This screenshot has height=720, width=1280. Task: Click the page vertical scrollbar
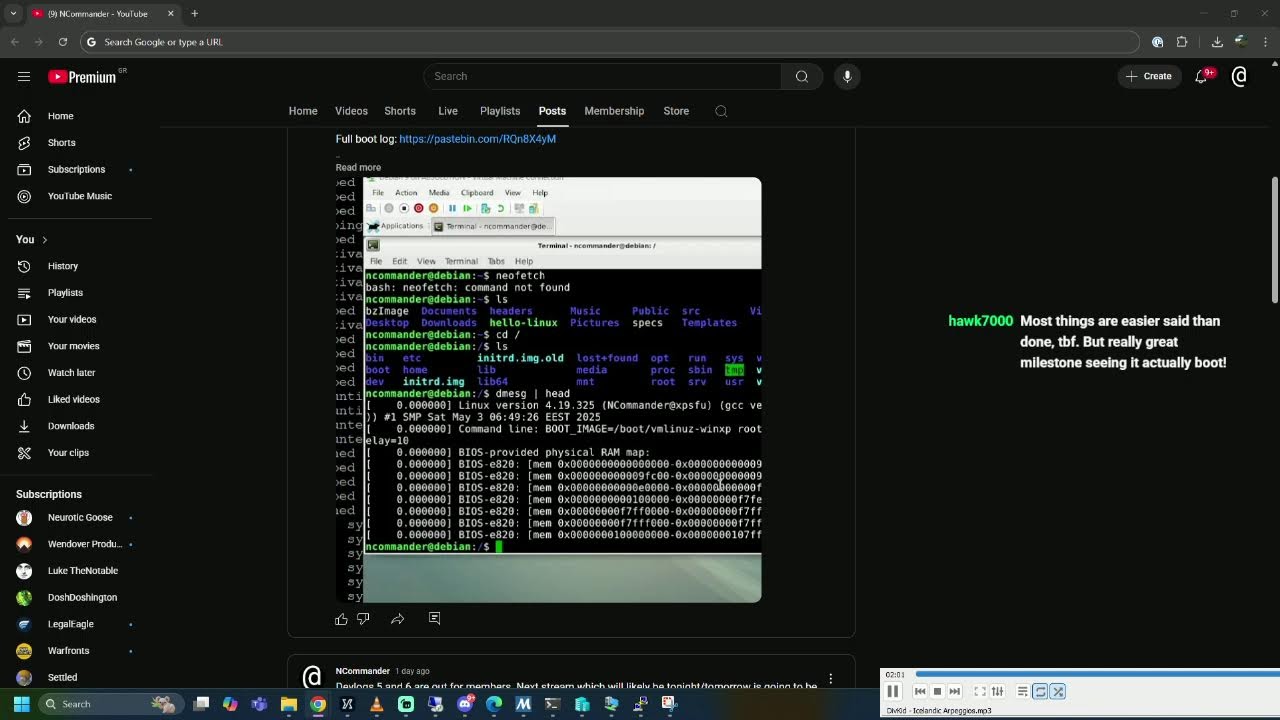tap(1274, 240)
